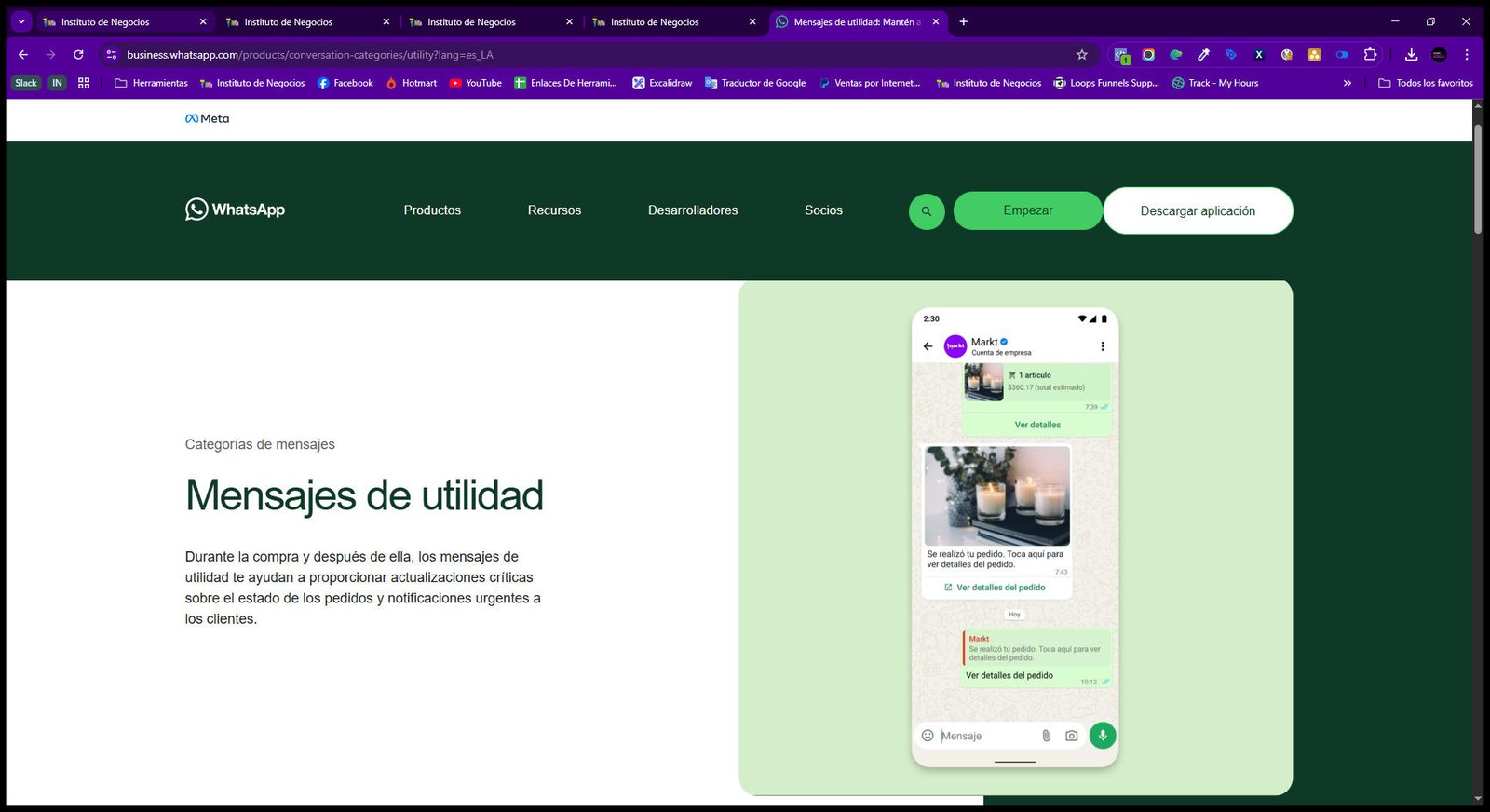This screenshot has height=812, width=1490.
Task: Click the Meta logo
Action: (207, 118)
